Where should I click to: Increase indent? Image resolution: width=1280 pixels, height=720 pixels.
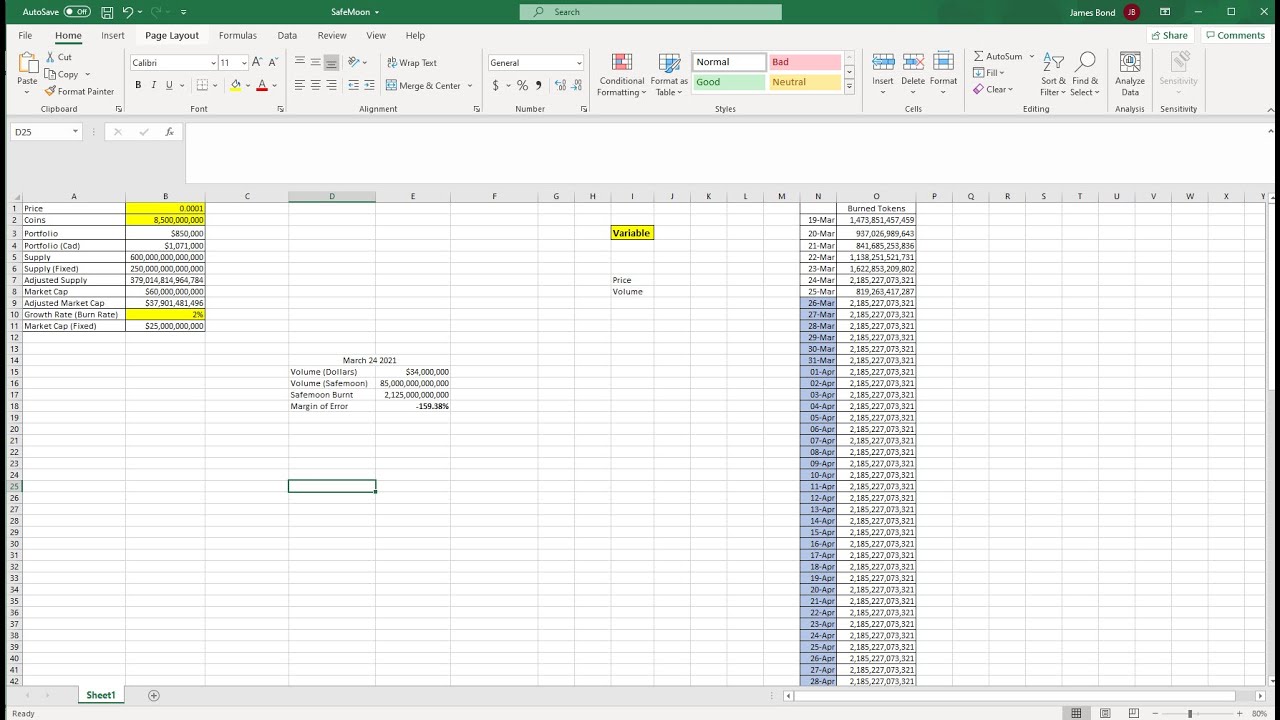[x=370, y=85]
